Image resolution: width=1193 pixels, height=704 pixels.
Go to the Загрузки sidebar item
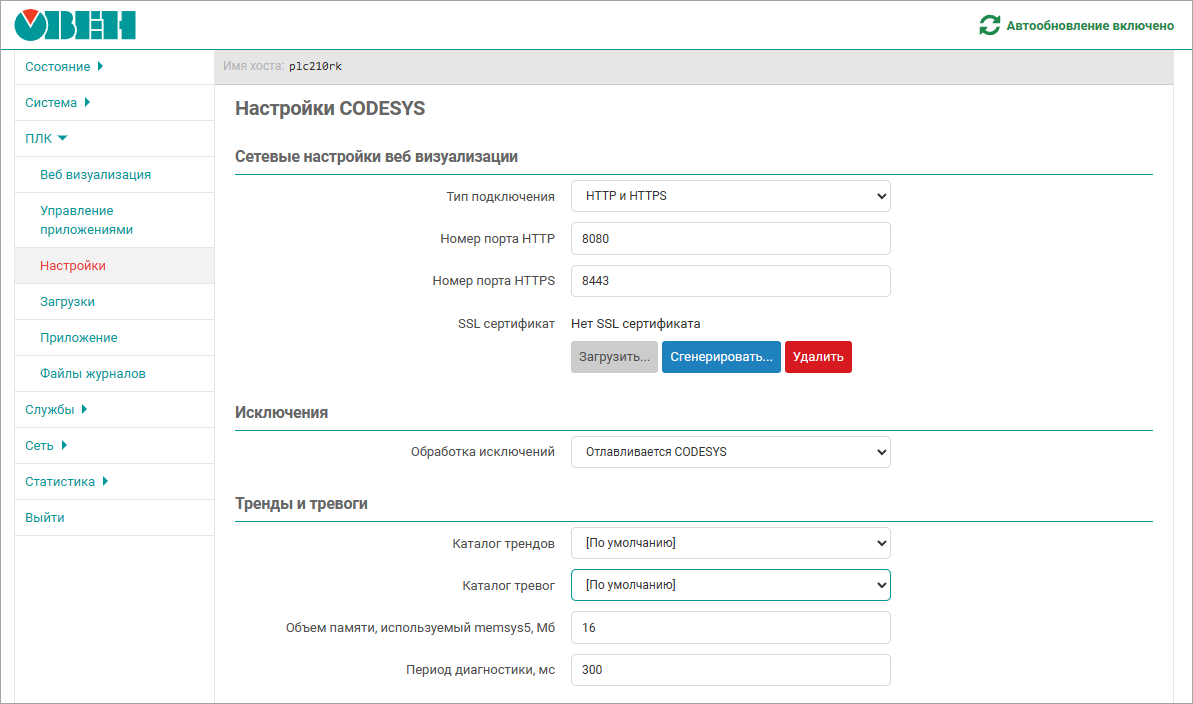67,302
